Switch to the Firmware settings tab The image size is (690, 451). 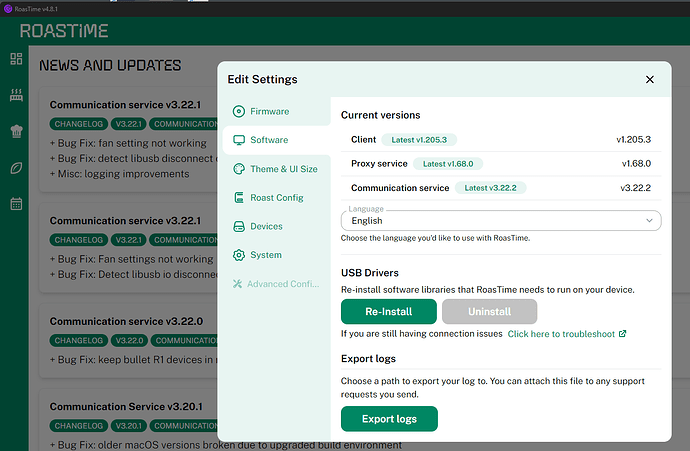(277, 111)
